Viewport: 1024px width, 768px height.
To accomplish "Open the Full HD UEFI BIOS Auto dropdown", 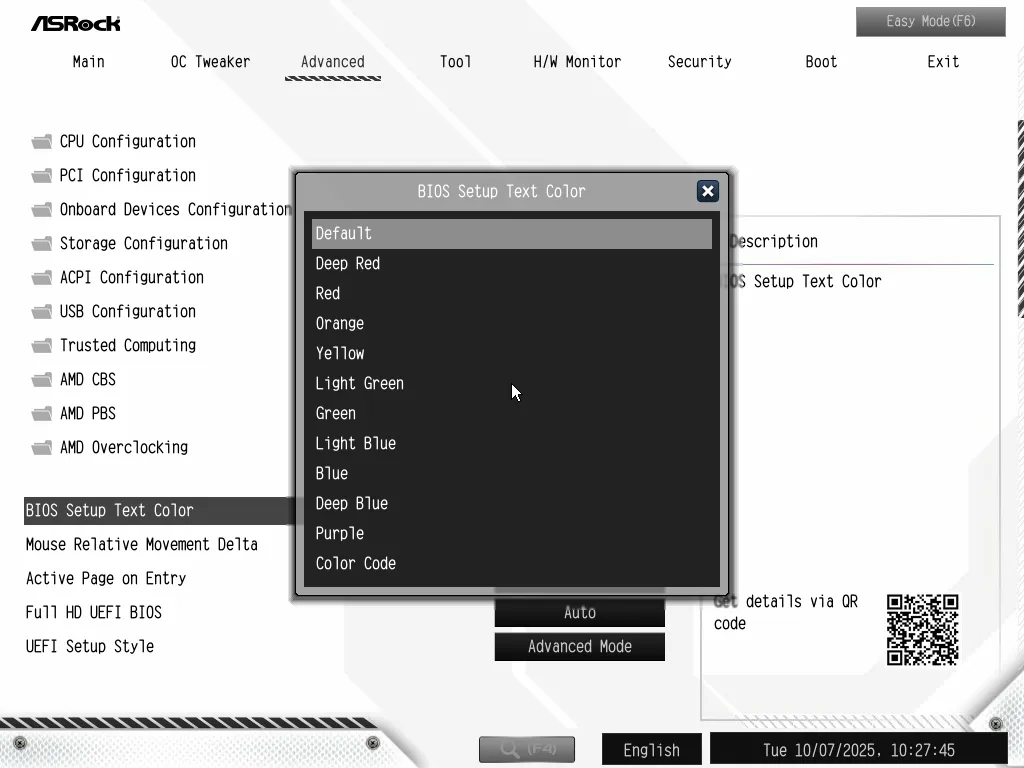I will point(579,613).
